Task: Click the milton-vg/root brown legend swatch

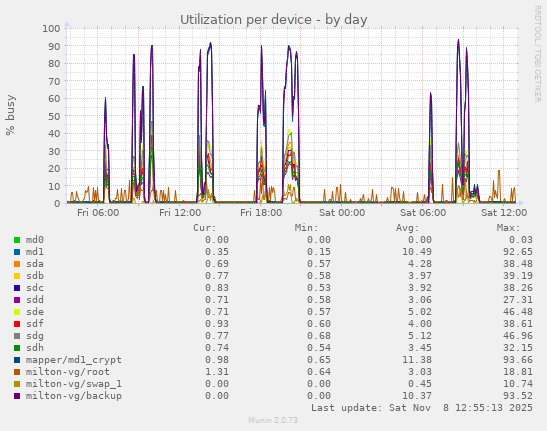Action: pos(17,372)
